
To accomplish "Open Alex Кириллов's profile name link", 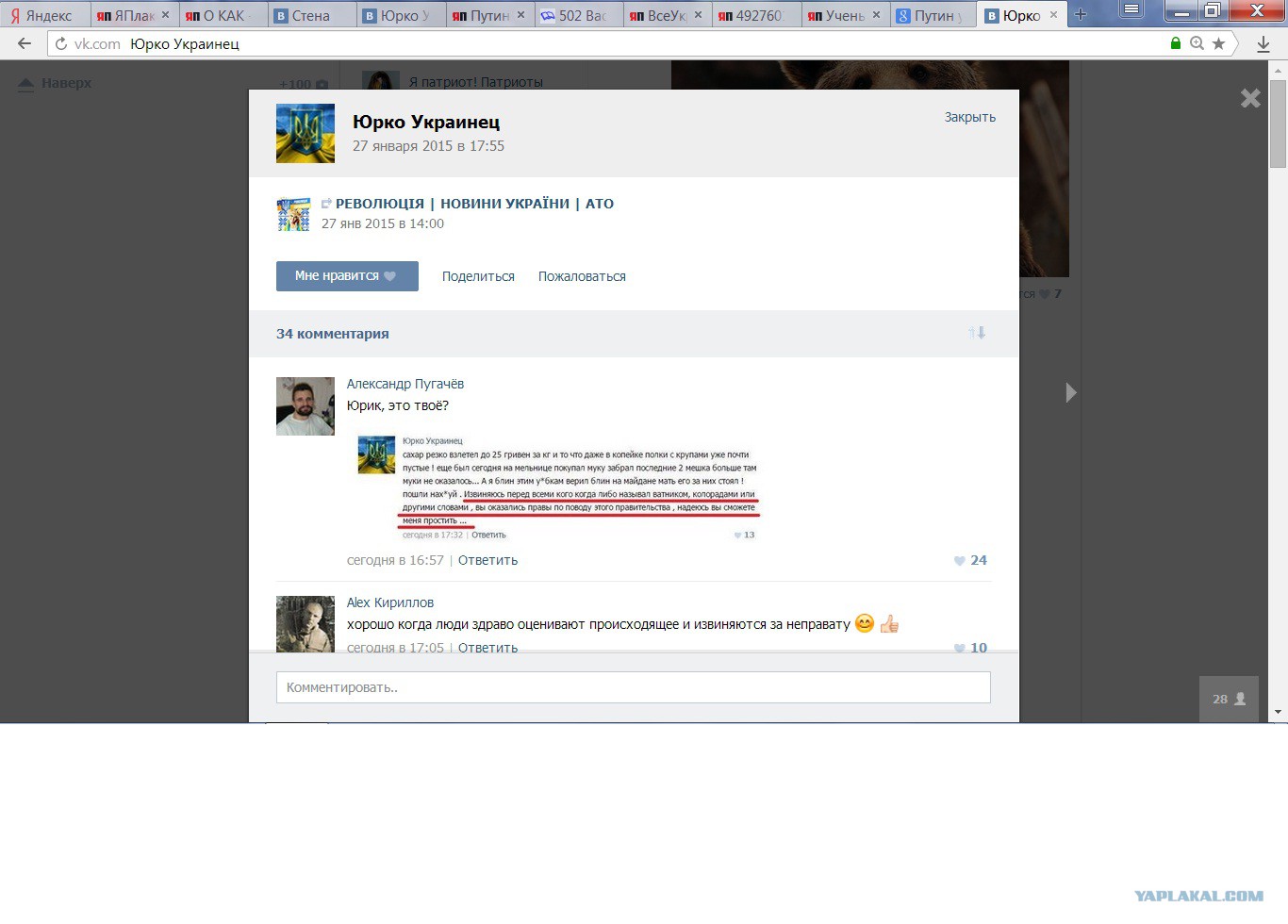I will point(390,602).
